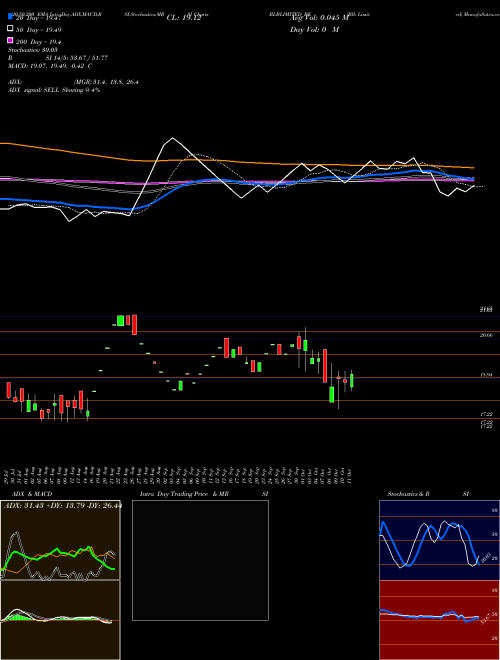This screenshot has height=660, width=500.
Task: Select the Avg Vol: 0.045 M text
Action: point(319,18)
